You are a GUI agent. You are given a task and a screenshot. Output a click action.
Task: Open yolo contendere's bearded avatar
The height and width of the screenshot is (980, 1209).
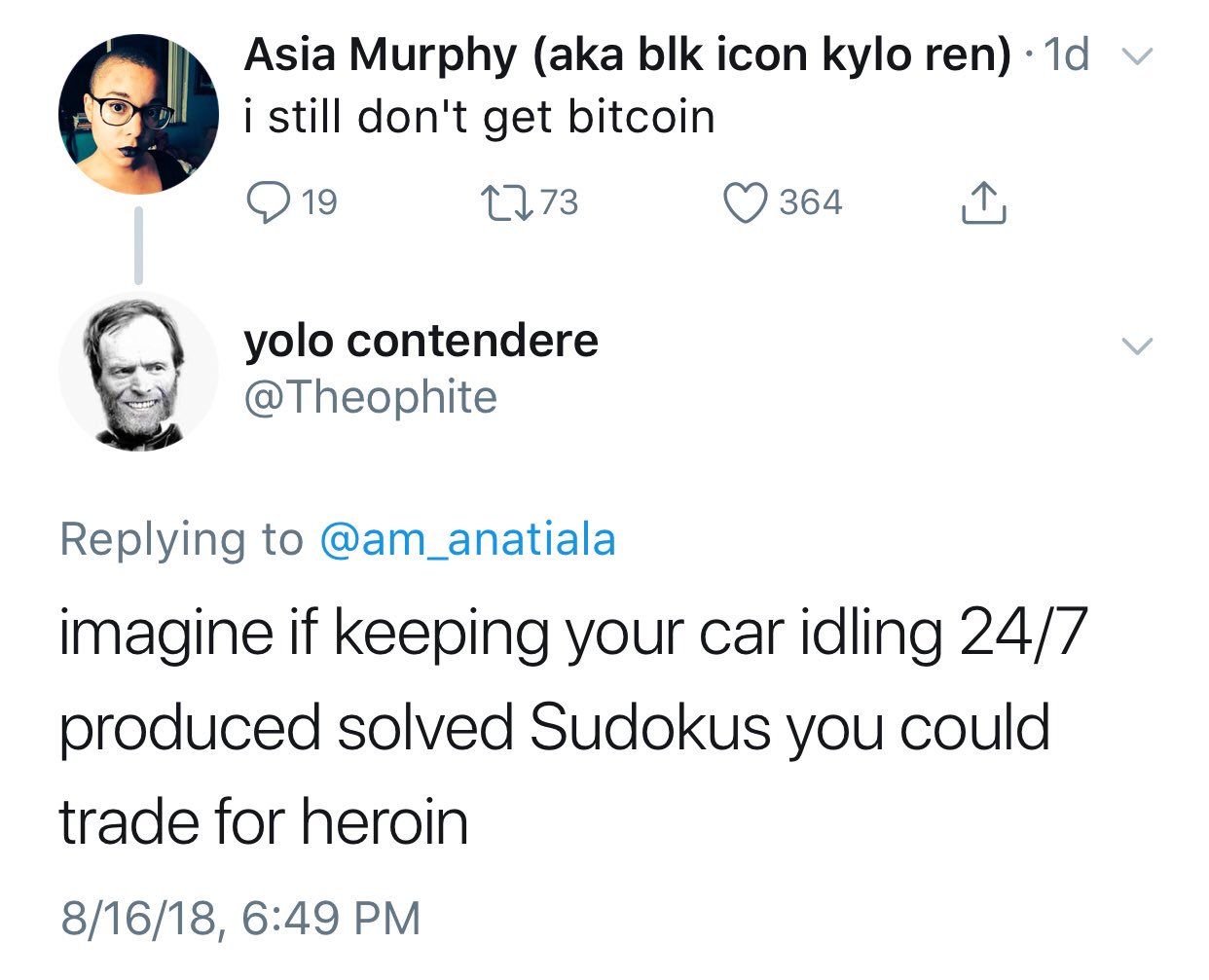point(138,371)
